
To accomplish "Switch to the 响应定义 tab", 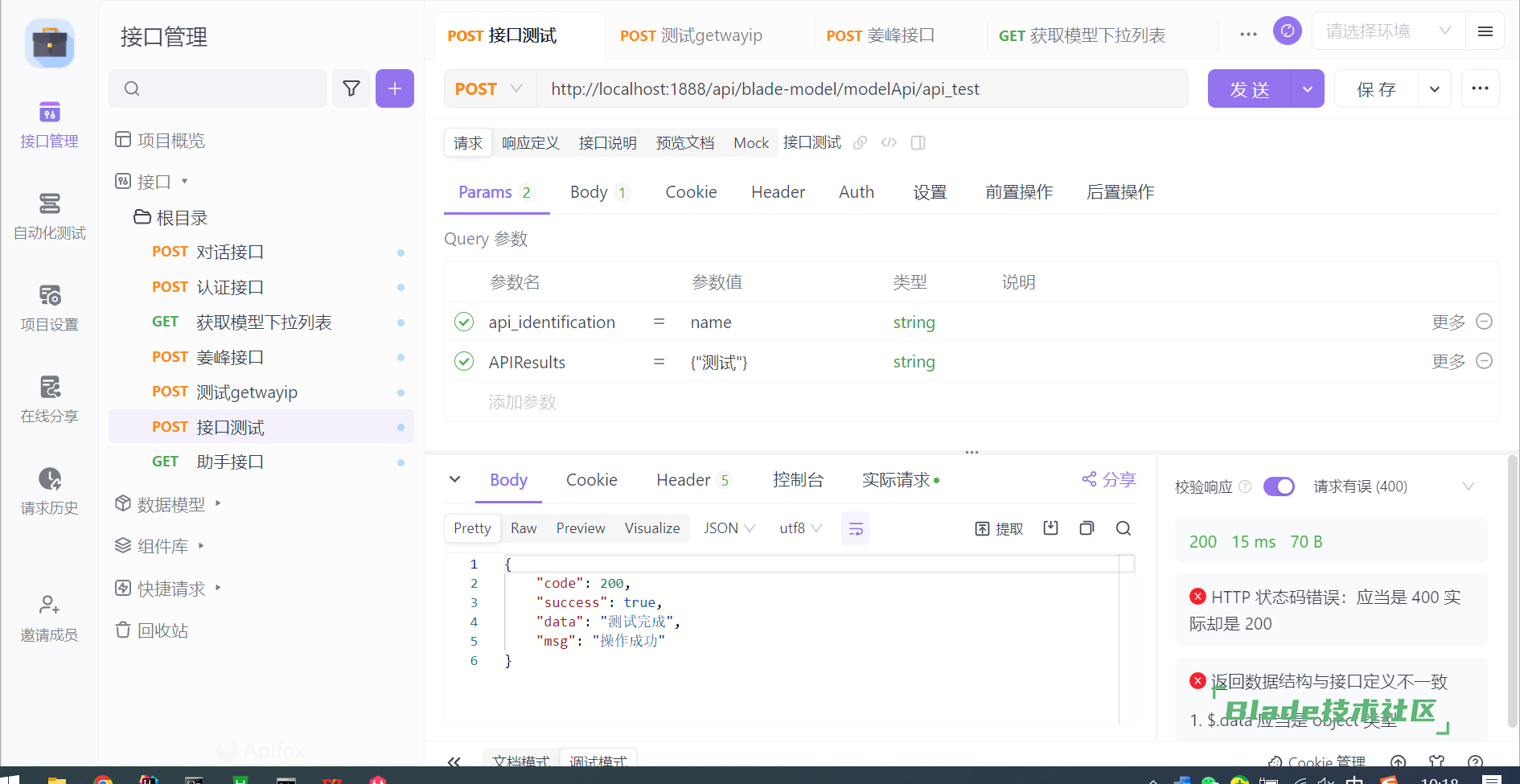I will coord(530,143).
